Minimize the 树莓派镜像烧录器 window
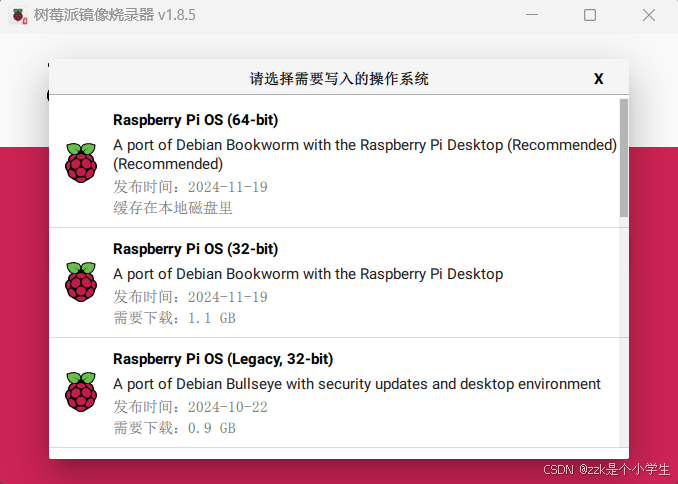This screenshot has height=484, width=678. [532, 15]
